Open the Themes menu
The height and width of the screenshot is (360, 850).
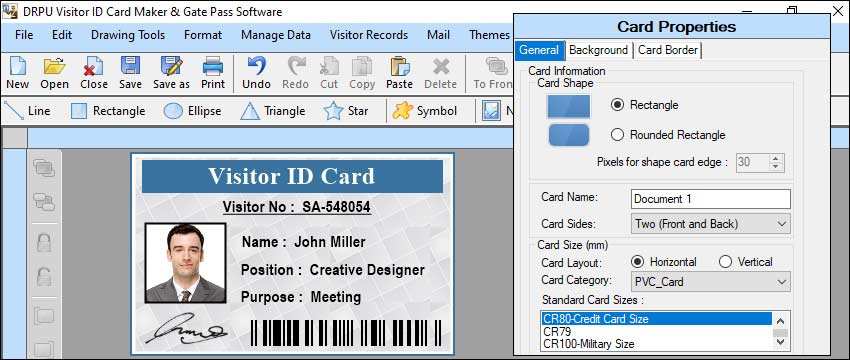tap(489, 35)
